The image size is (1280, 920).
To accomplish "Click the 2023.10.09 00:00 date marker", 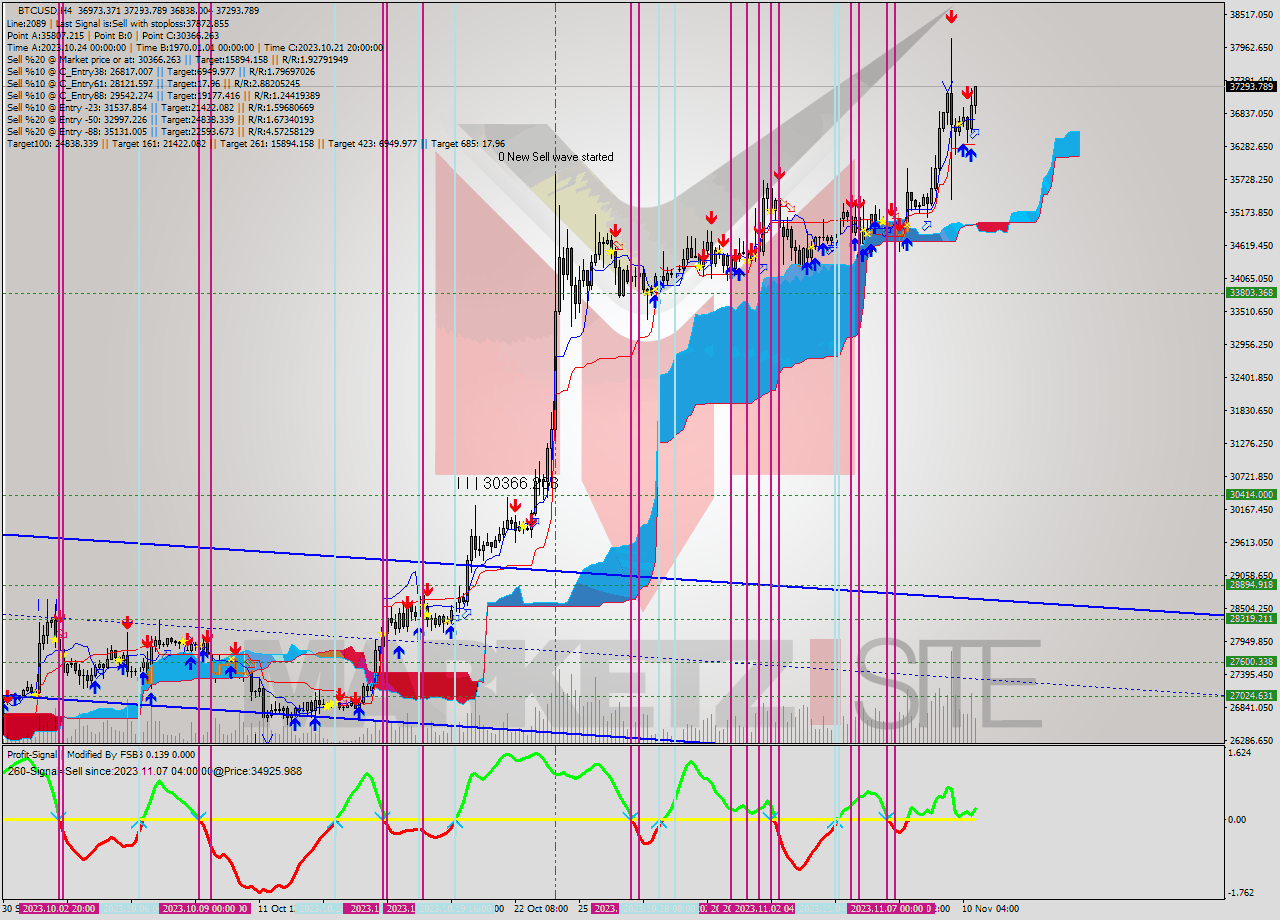I will click(204, 908).
